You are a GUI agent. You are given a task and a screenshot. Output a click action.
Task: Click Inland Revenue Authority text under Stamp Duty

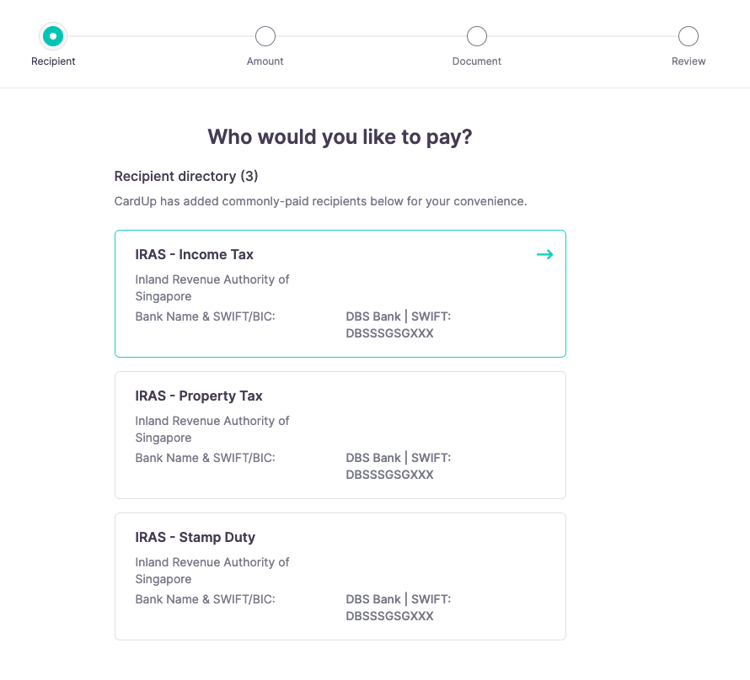point(212,570)
